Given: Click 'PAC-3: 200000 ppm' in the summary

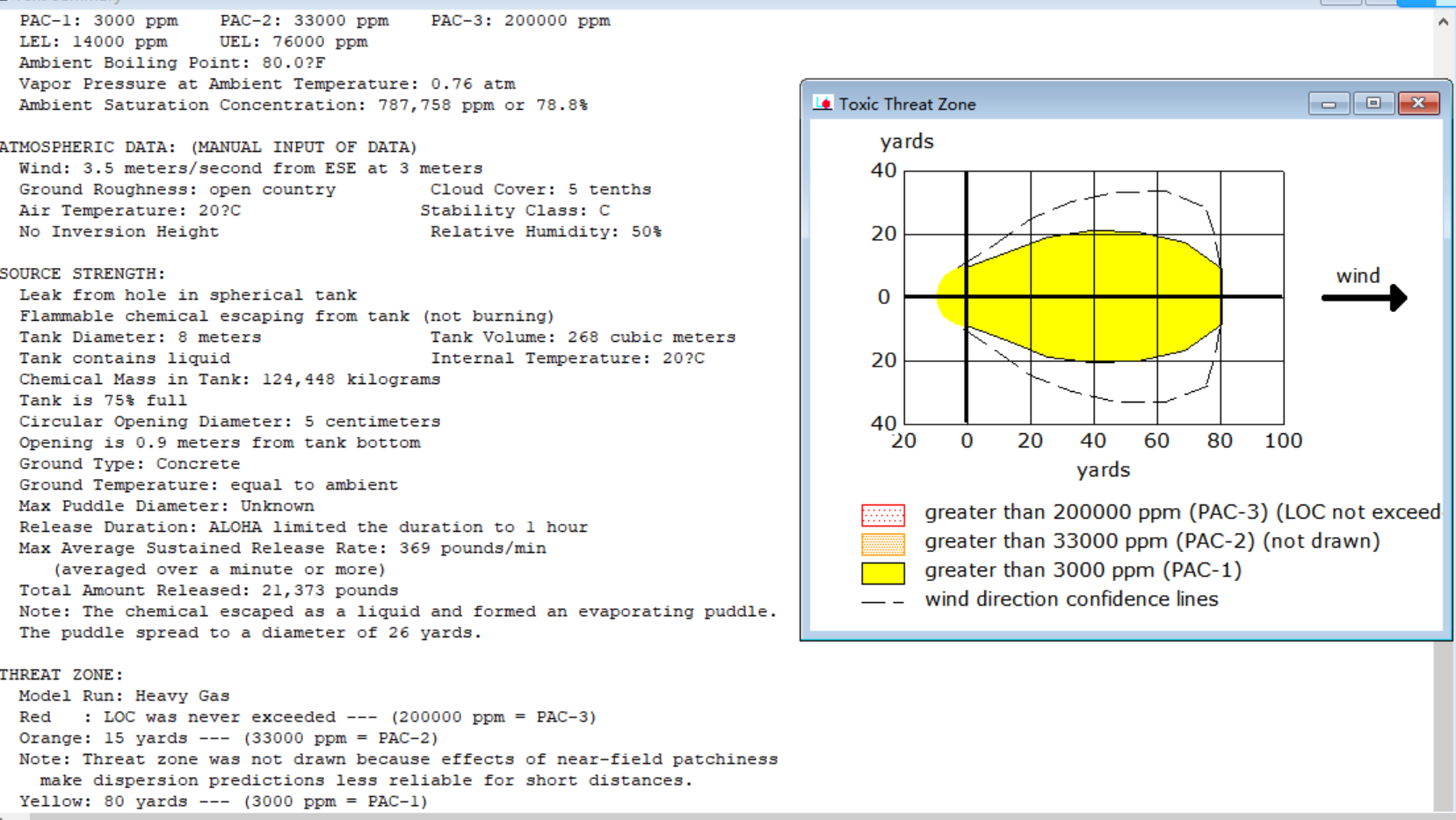Looking at the screenshot, I should (520, 20).
